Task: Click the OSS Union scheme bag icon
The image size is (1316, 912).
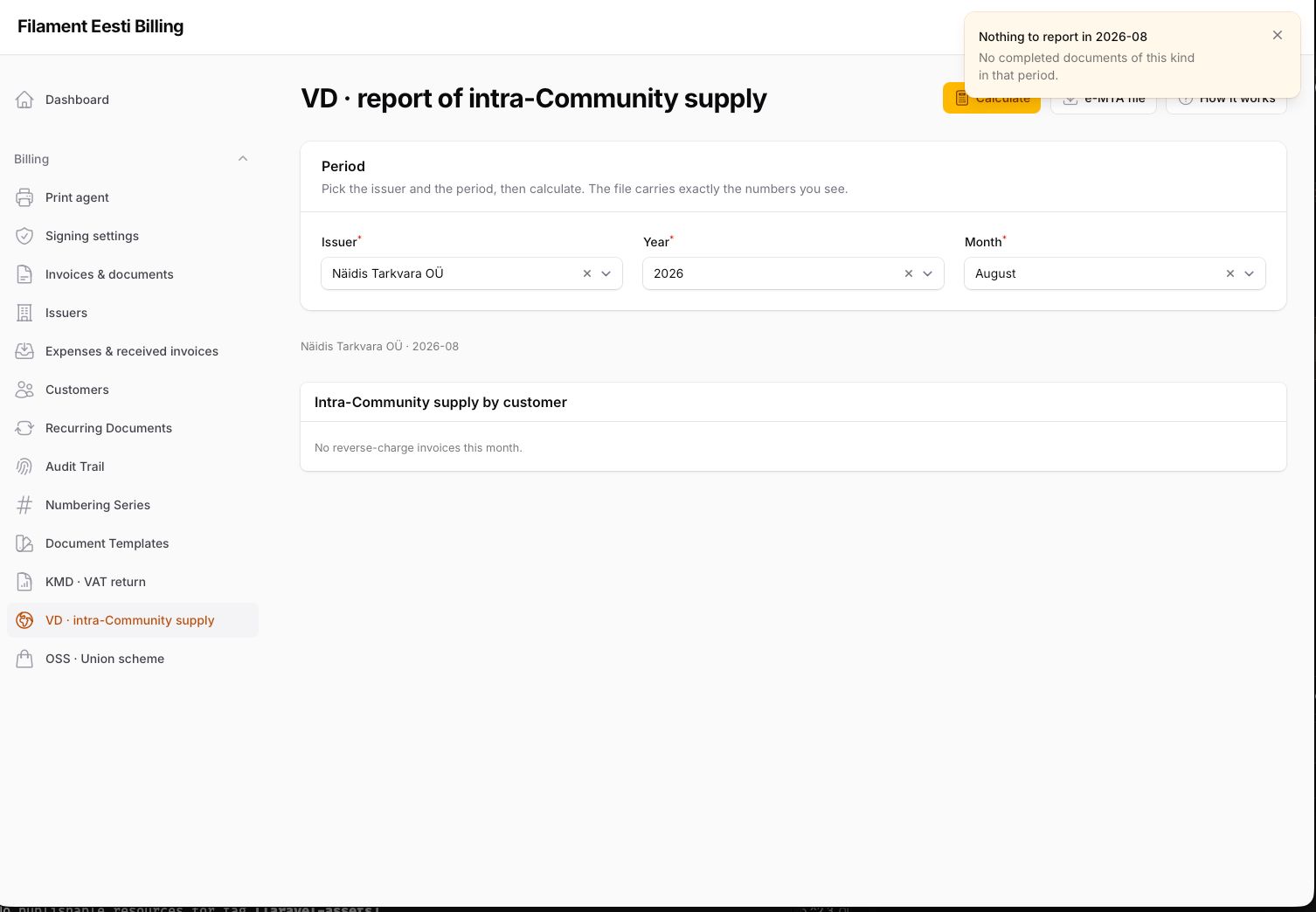Action: click(24, 659)
